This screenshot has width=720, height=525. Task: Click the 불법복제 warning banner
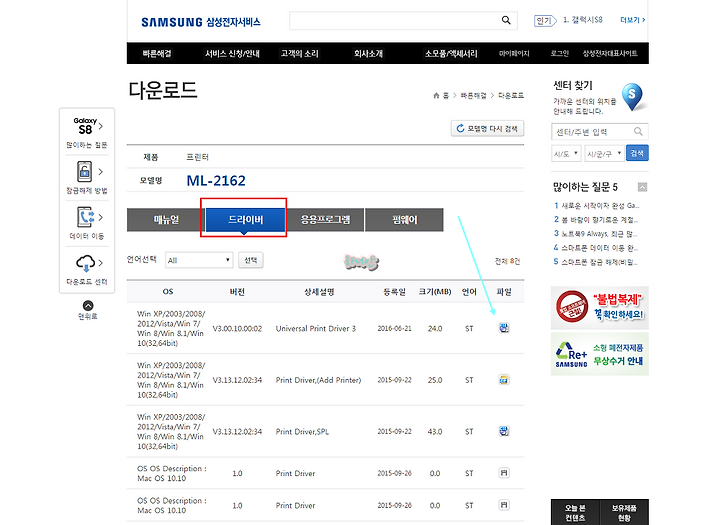click(x=600, y=308)
